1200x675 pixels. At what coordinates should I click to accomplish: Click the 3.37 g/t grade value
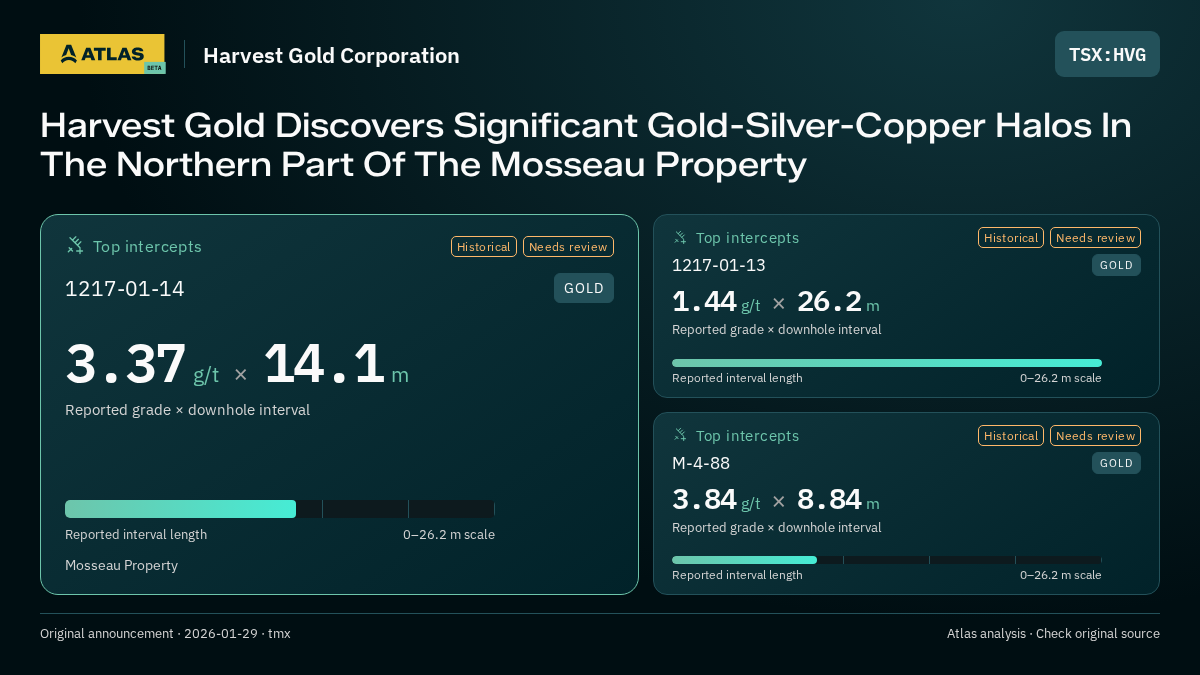[142, 365]
